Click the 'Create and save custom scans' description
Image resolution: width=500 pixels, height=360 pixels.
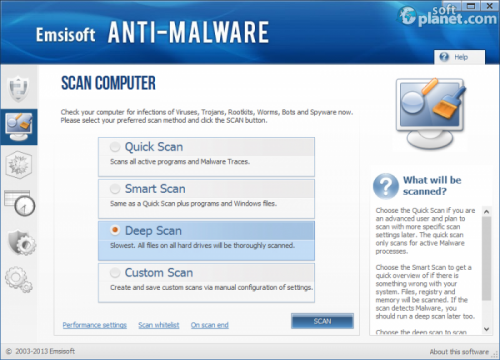coord(211,287)
